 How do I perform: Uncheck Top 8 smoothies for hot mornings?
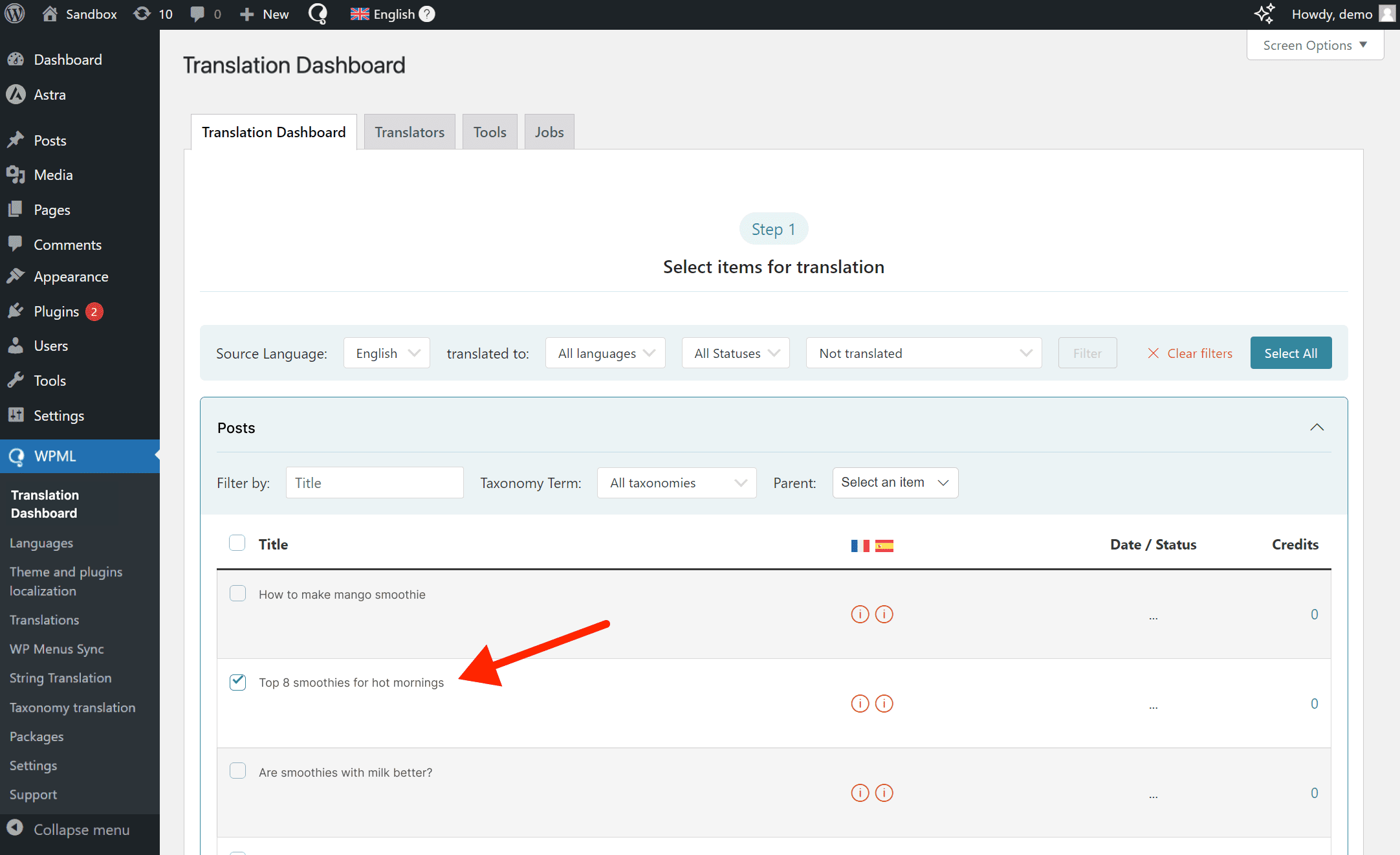[237, 682]
